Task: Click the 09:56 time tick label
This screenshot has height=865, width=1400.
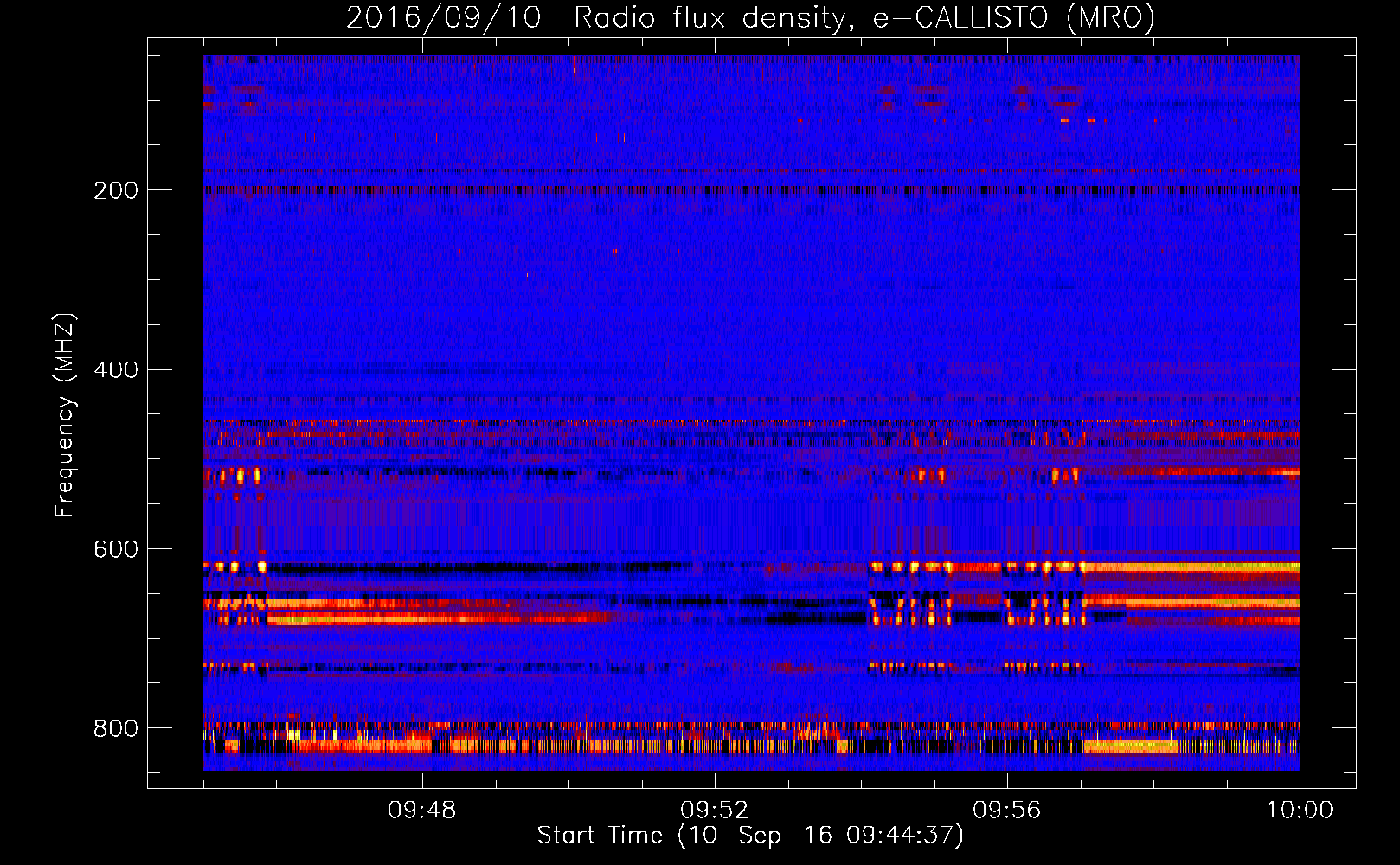Action: coord(1007,811)
